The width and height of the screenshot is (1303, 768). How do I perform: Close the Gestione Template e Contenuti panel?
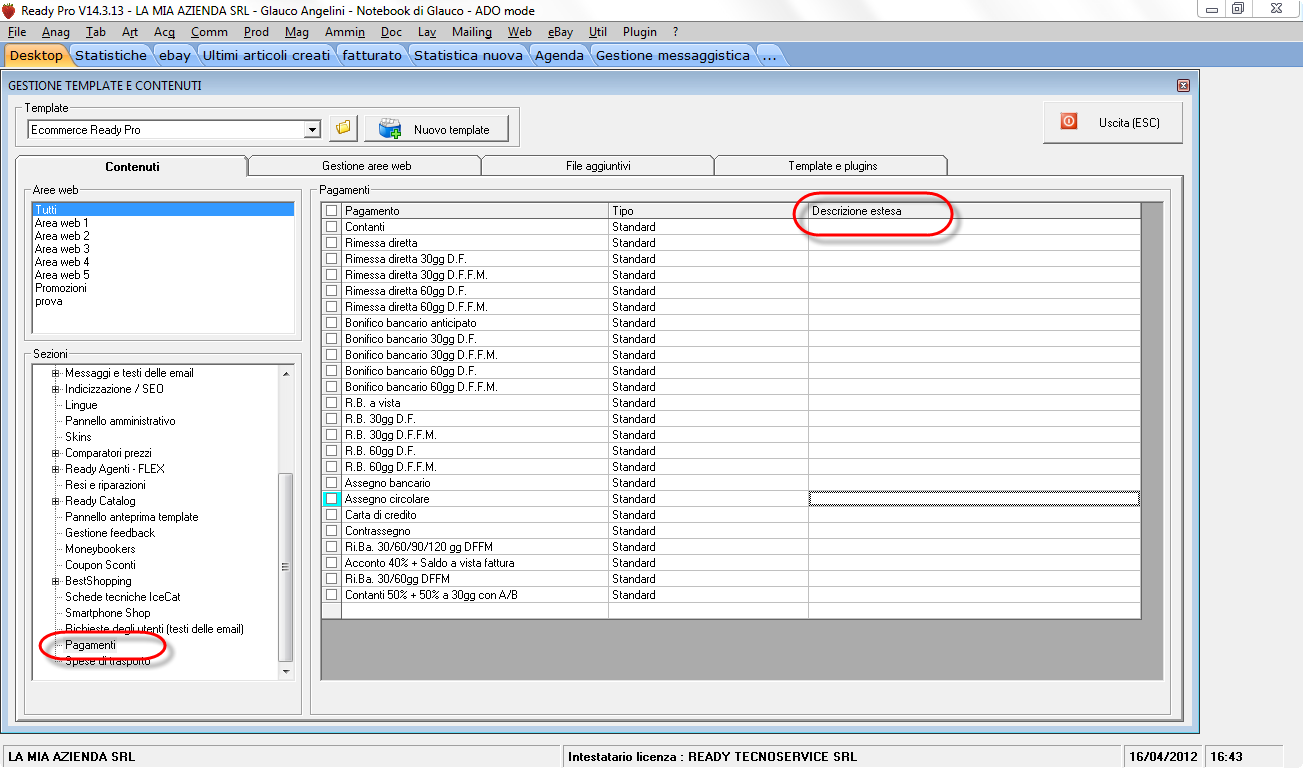coord(1183,86)
